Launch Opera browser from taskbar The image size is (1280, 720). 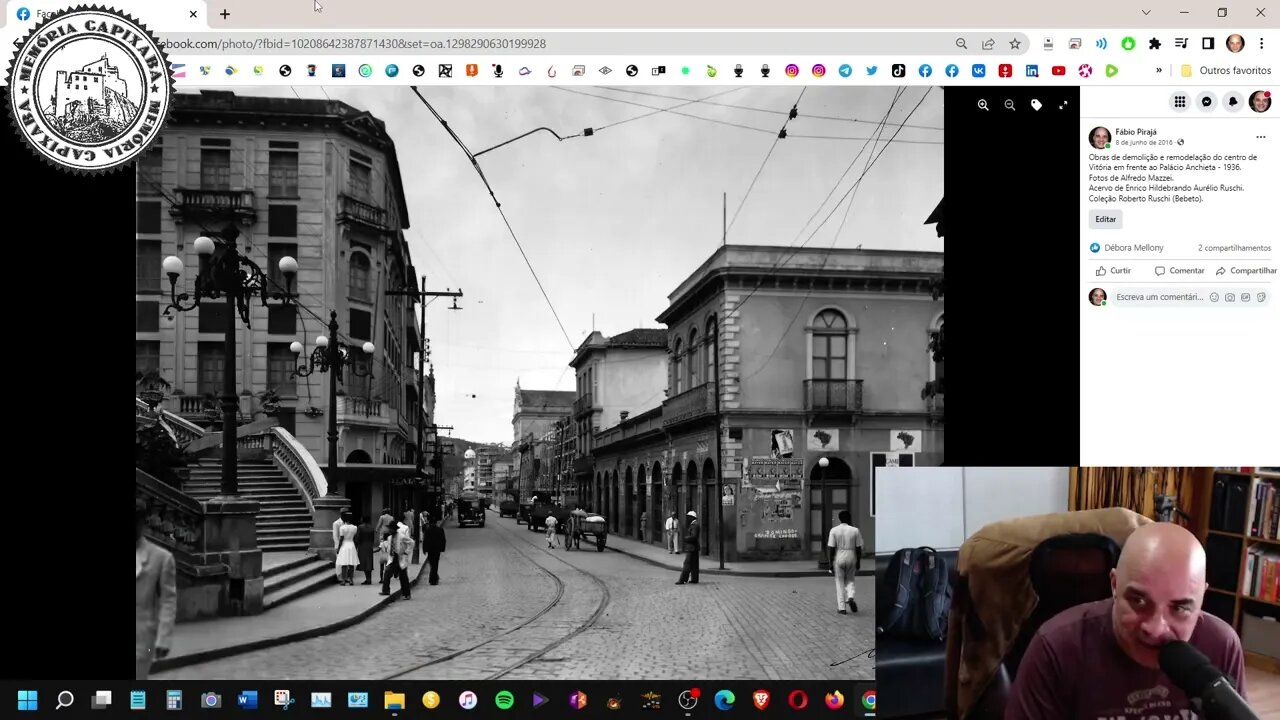pyautogui.click(x=797, y=700)
